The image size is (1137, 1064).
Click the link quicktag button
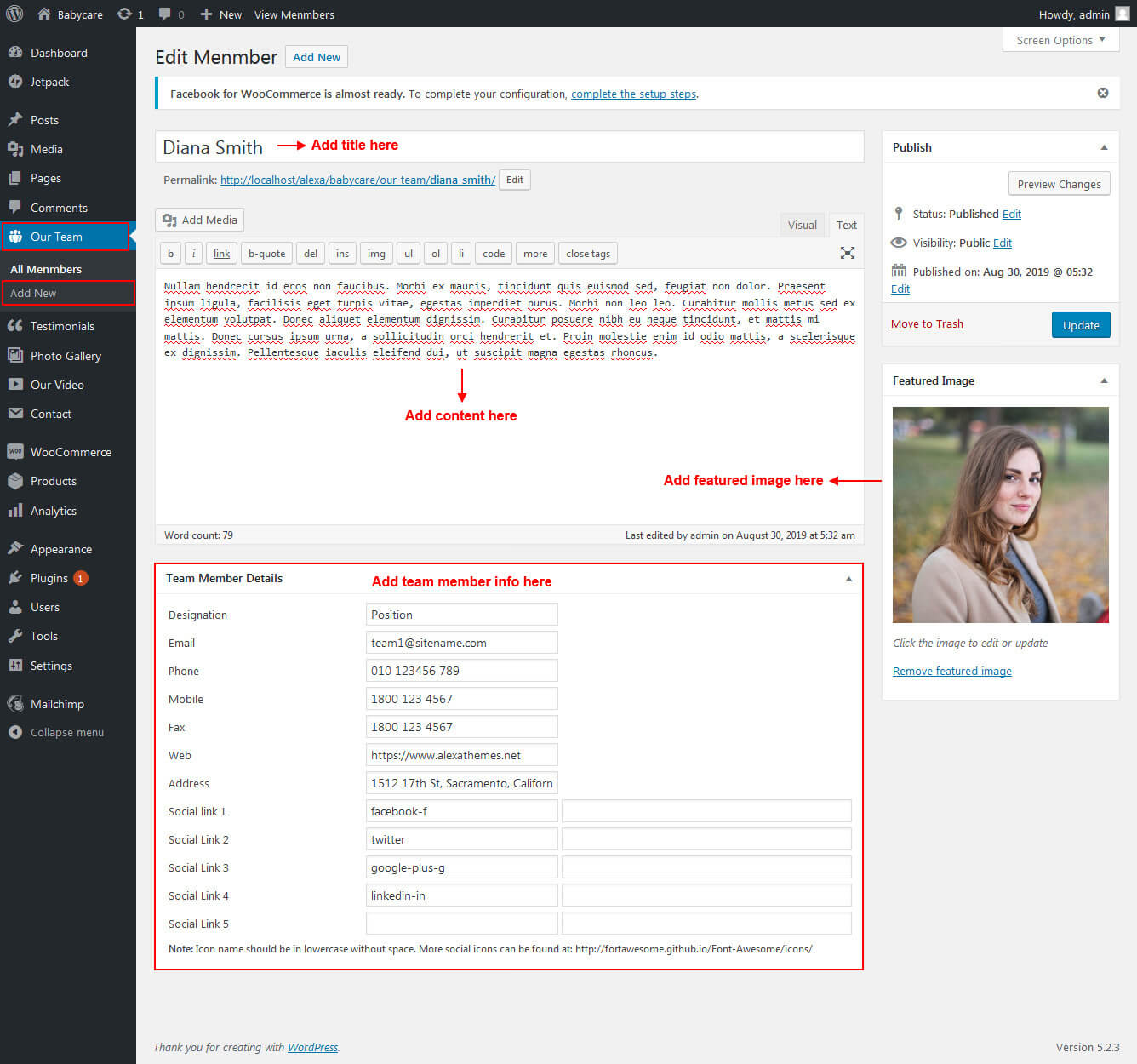click(221, 253)
